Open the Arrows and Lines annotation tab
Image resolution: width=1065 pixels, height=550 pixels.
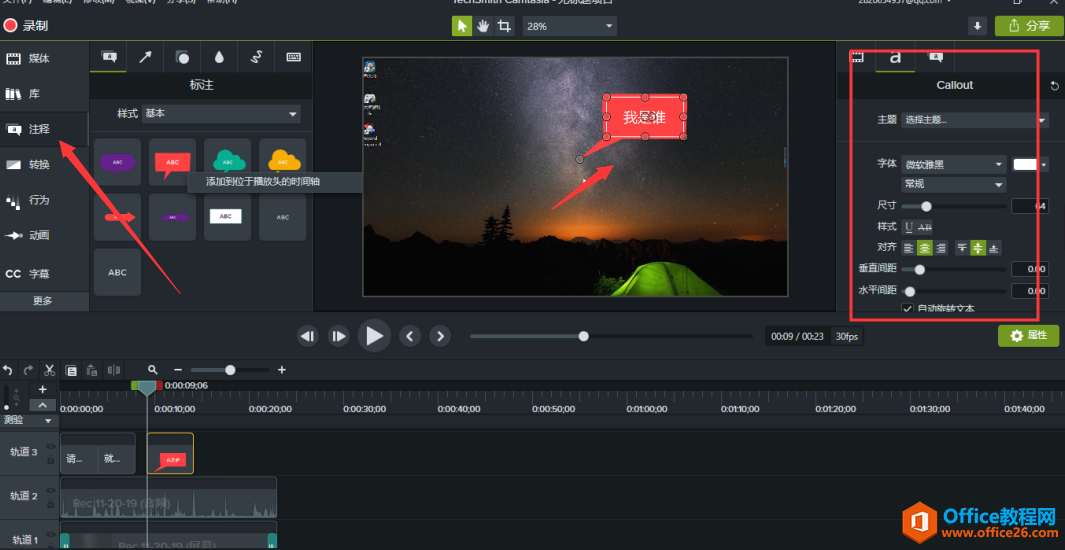(145, 57)
